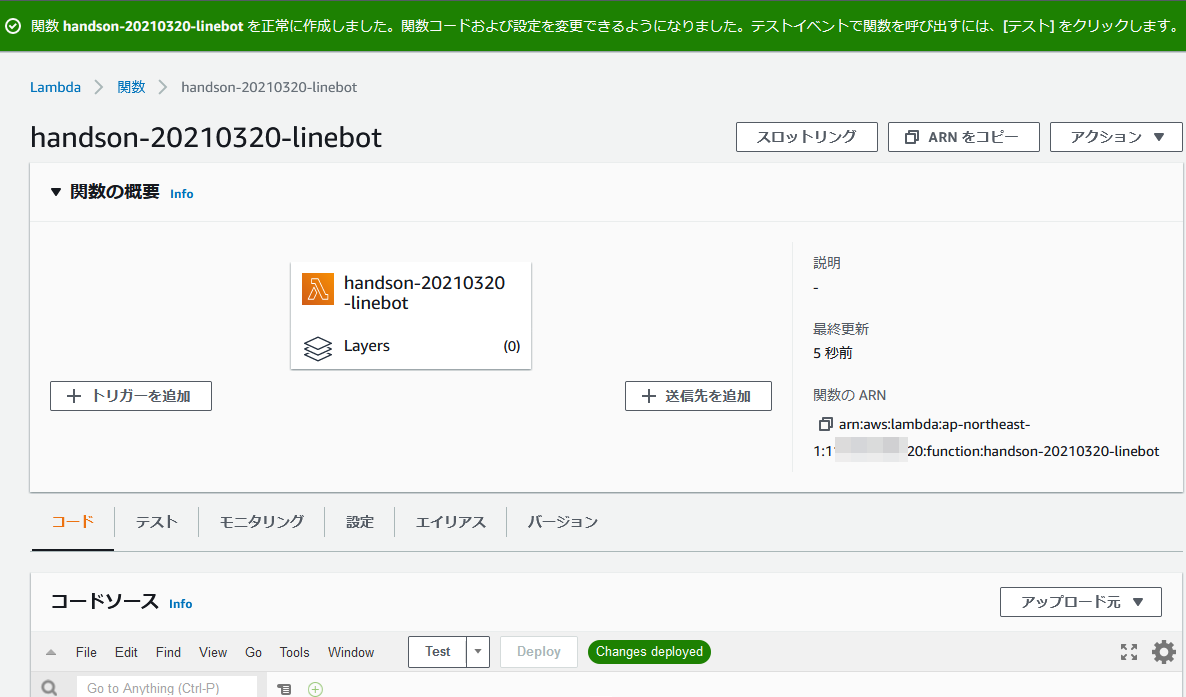This screenshot has height=697, width=1186.
Task: Open editor settings gear icon
Action: (x=1163, y=652)
